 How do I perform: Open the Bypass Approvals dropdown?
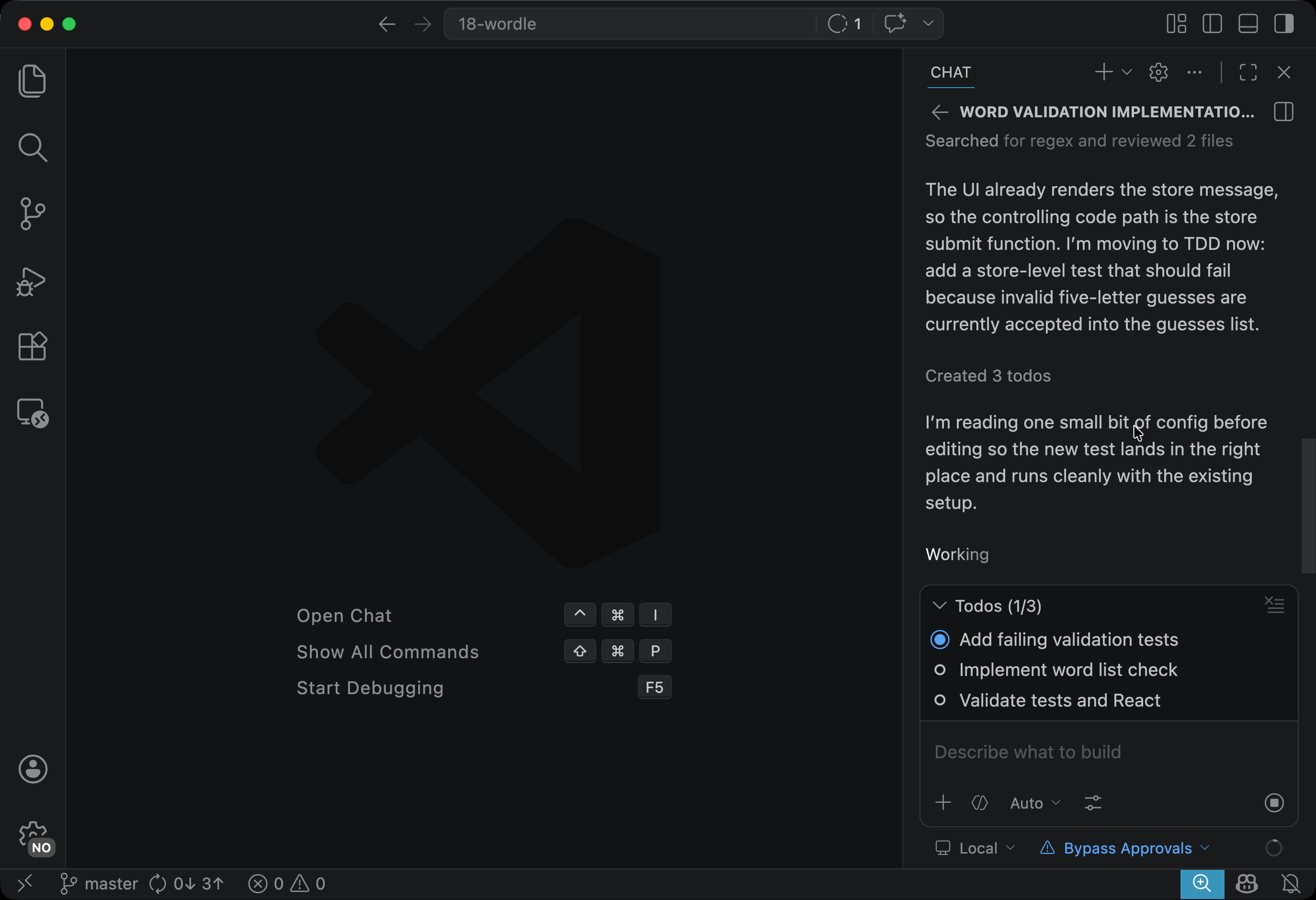1124,848
